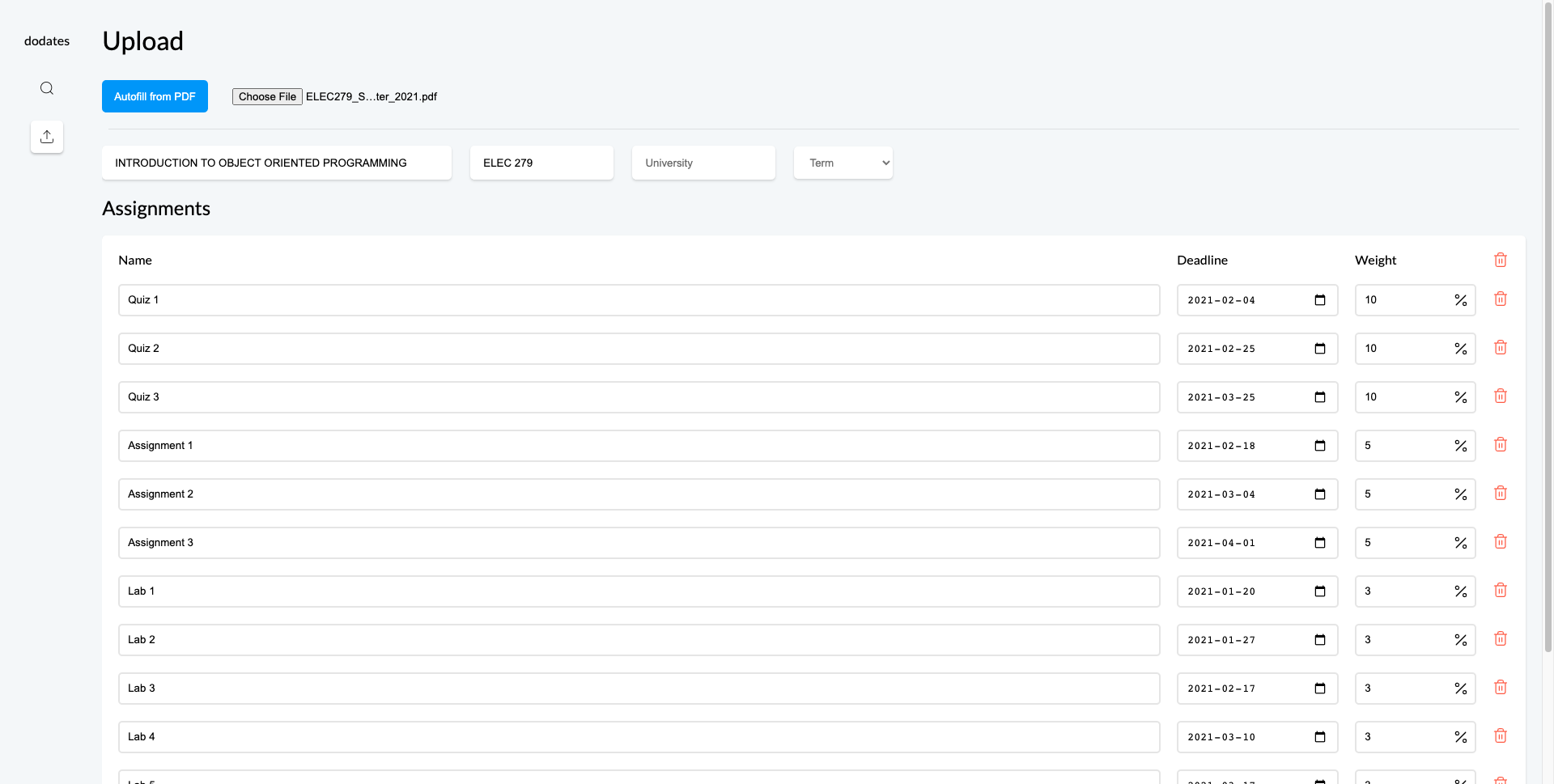Edit the Assignment 2 name field

coord(639,494)
